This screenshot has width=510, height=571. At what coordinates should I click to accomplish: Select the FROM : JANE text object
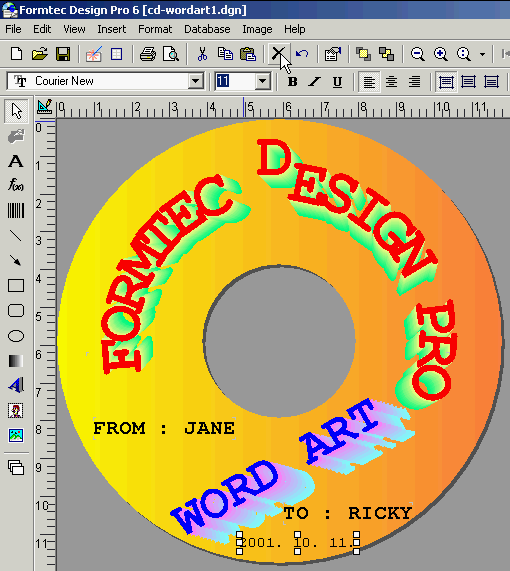coord(164,428)
